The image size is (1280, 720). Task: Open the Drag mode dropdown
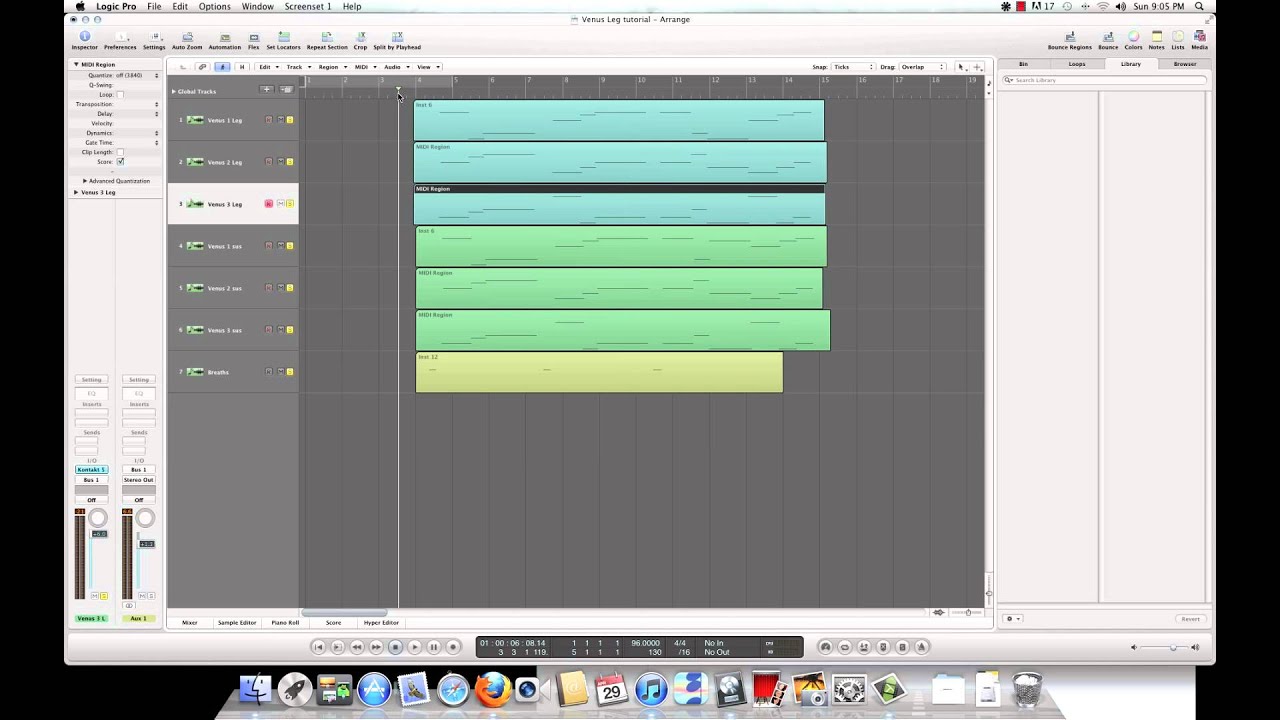[x=922, y=67]
